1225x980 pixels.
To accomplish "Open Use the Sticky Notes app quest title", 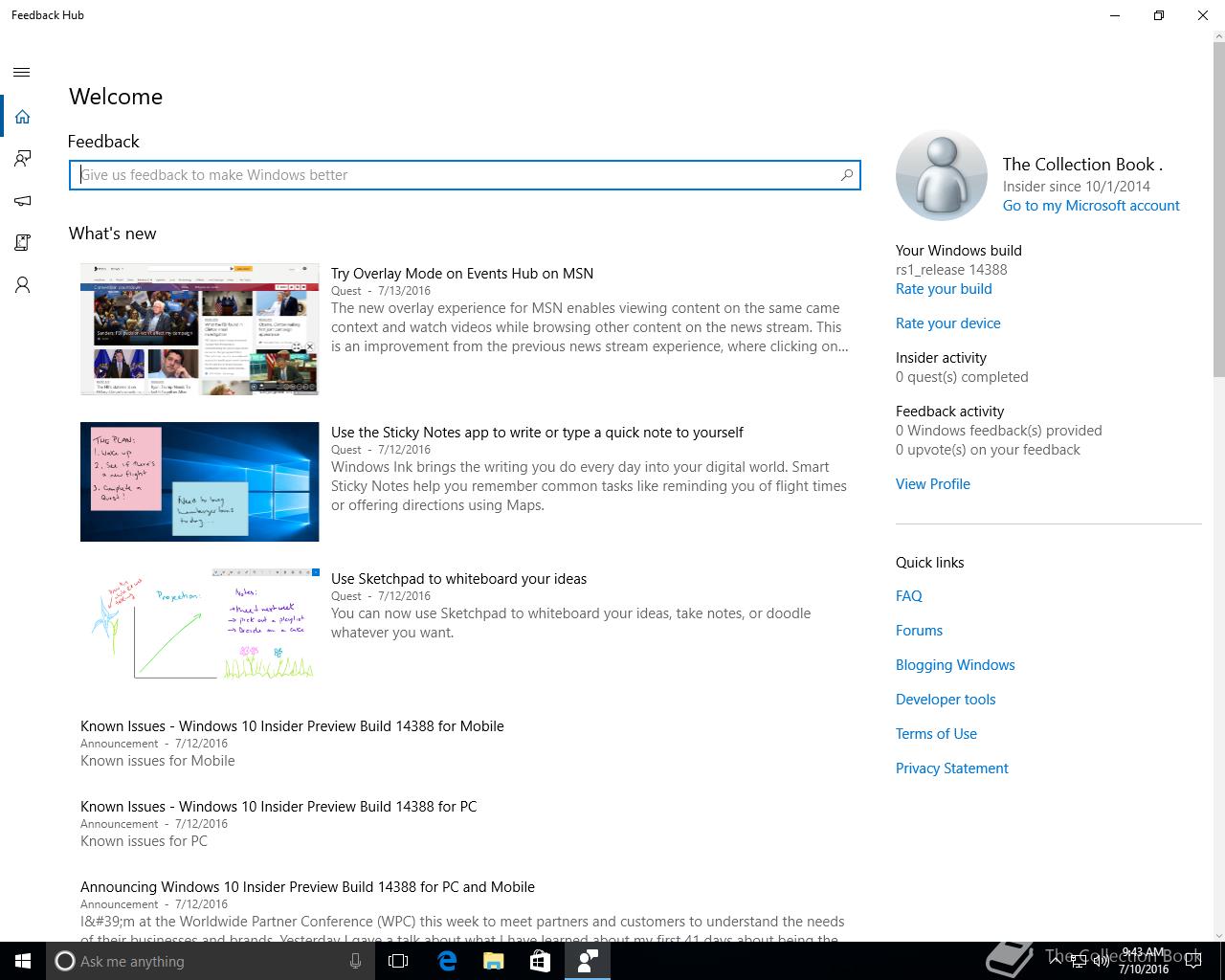I will [537, 433].
